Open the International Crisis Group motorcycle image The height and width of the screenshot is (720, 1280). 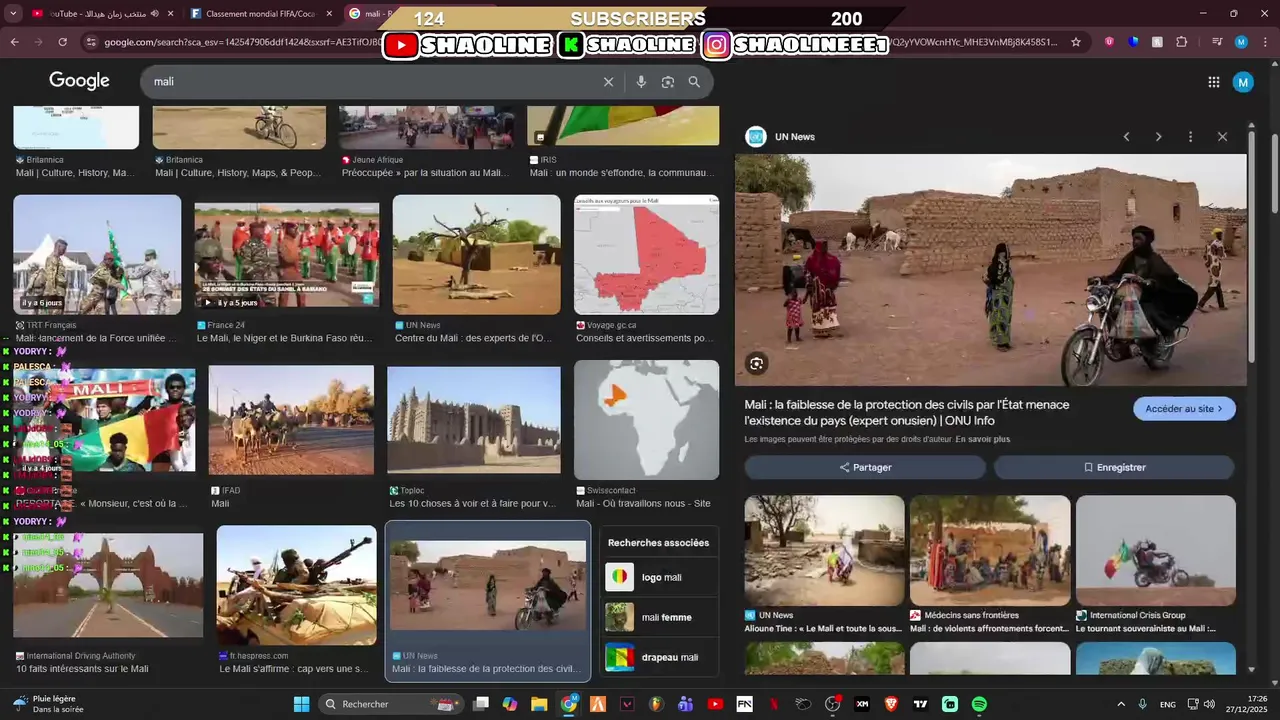point(1156,551)
